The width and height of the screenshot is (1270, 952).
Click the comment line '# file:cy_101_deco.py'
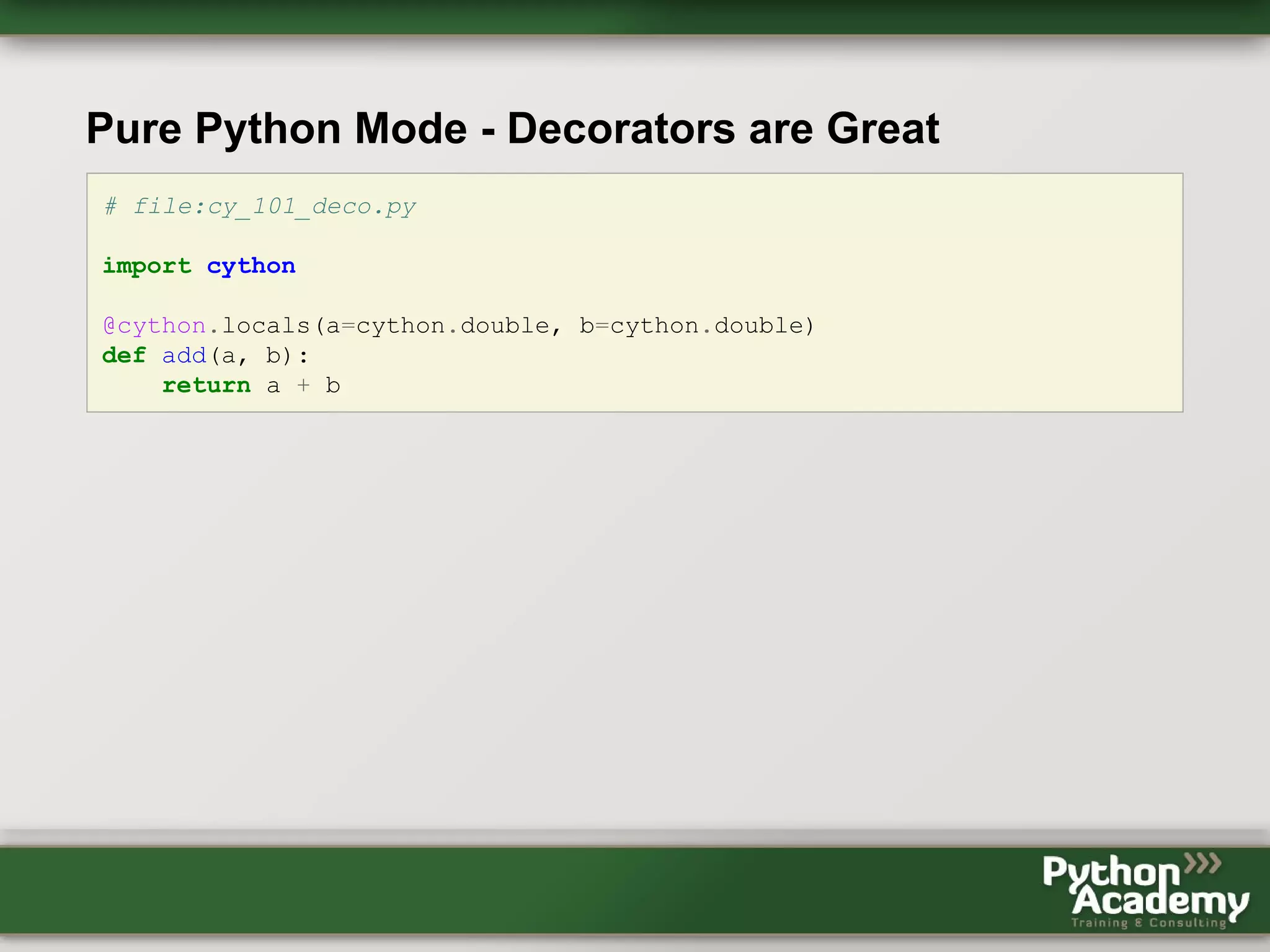click(x=260, y=207)
